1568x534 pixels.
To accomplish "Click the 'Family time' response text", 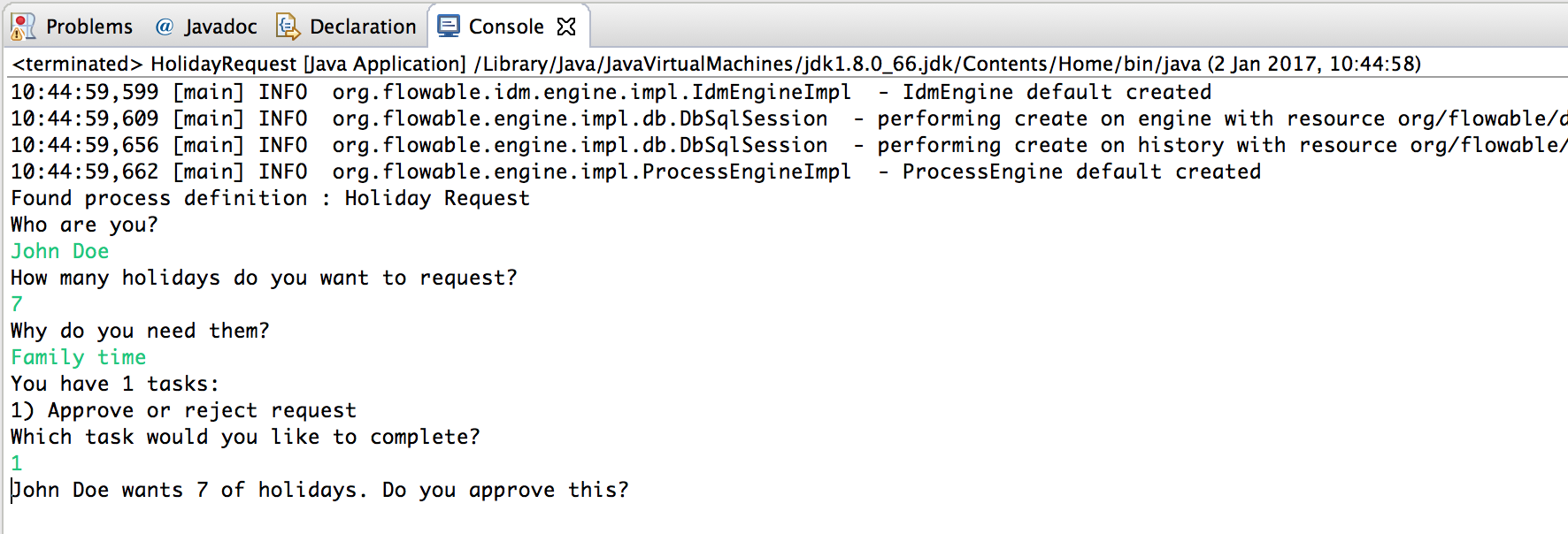I will click(x=78, y=357).
